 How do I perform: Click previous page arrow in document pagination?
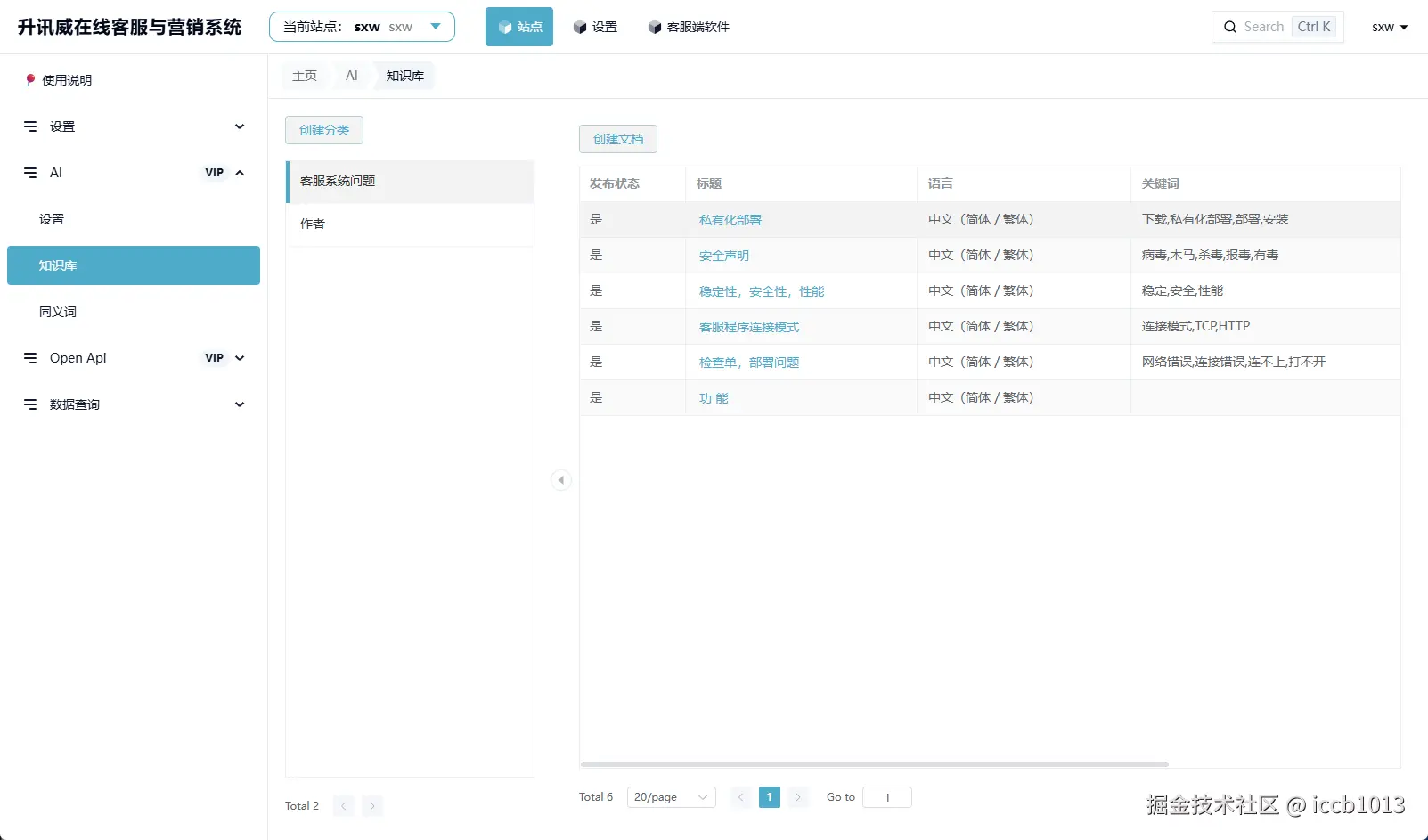point(740,797)
